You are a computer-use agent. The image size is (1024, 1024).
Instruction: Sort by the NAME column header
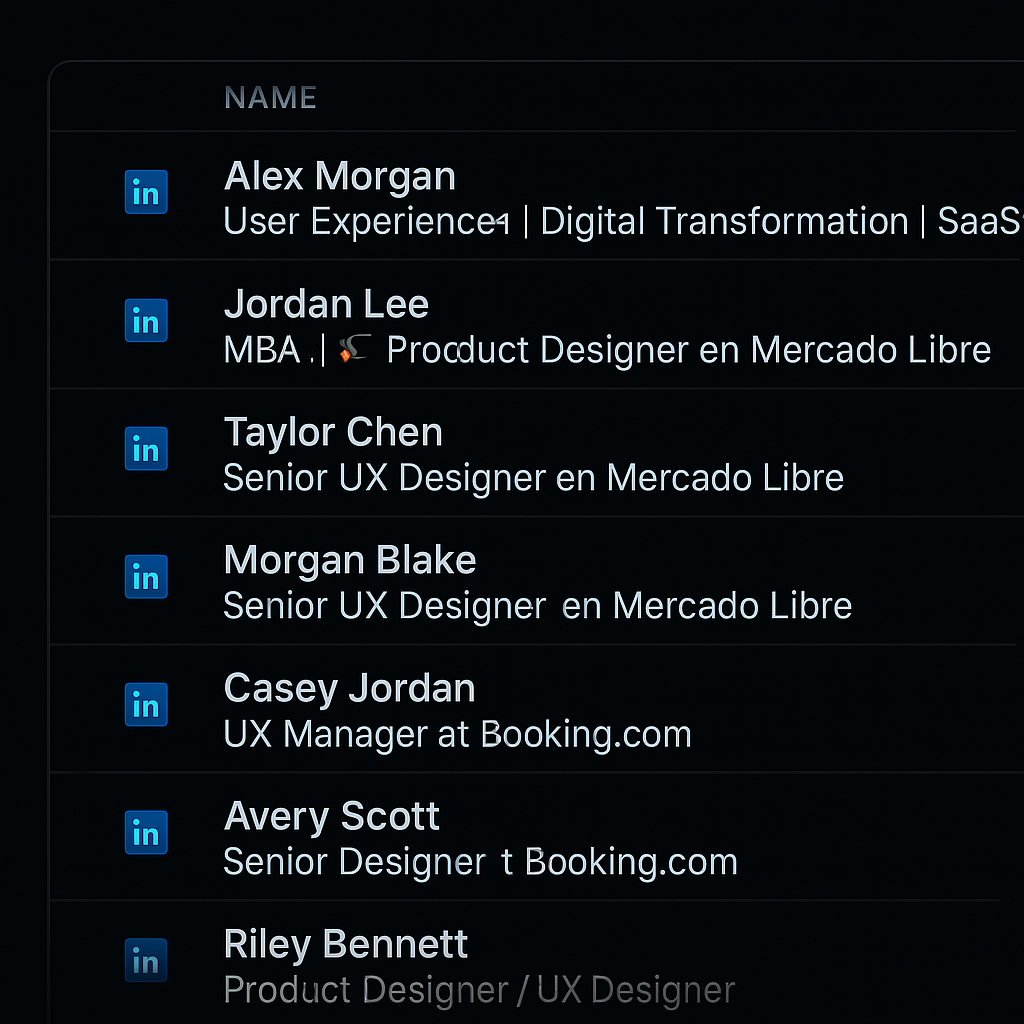pos(270,98)
